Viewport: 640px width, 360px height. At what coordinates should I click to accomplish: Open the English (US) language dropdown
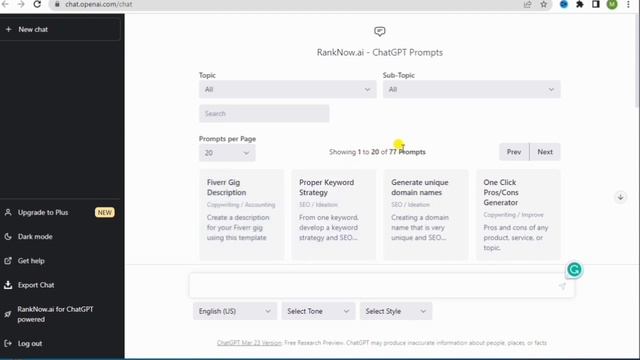tap(235, 311)
